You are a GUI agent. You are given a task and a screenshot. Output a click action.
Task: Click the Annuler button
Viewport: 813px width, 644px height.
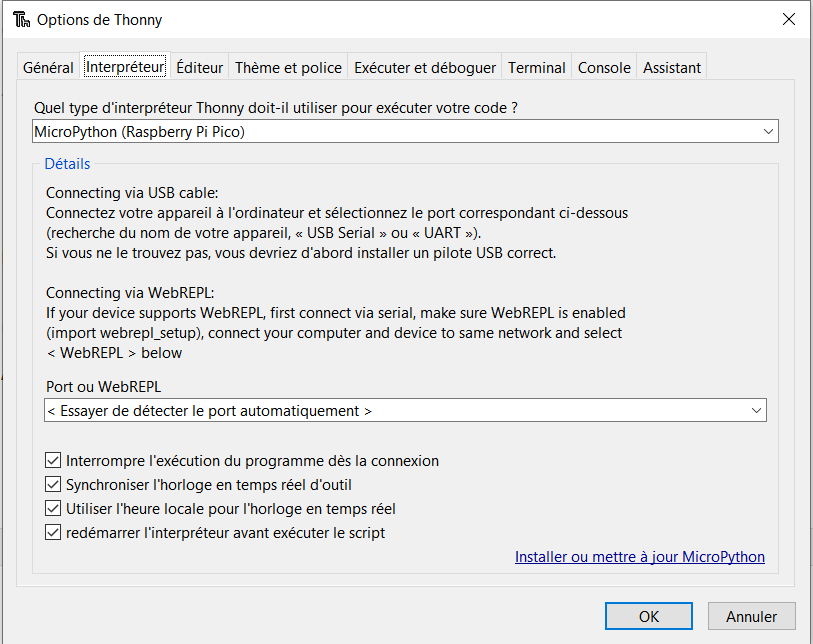[x=751, y=616]
